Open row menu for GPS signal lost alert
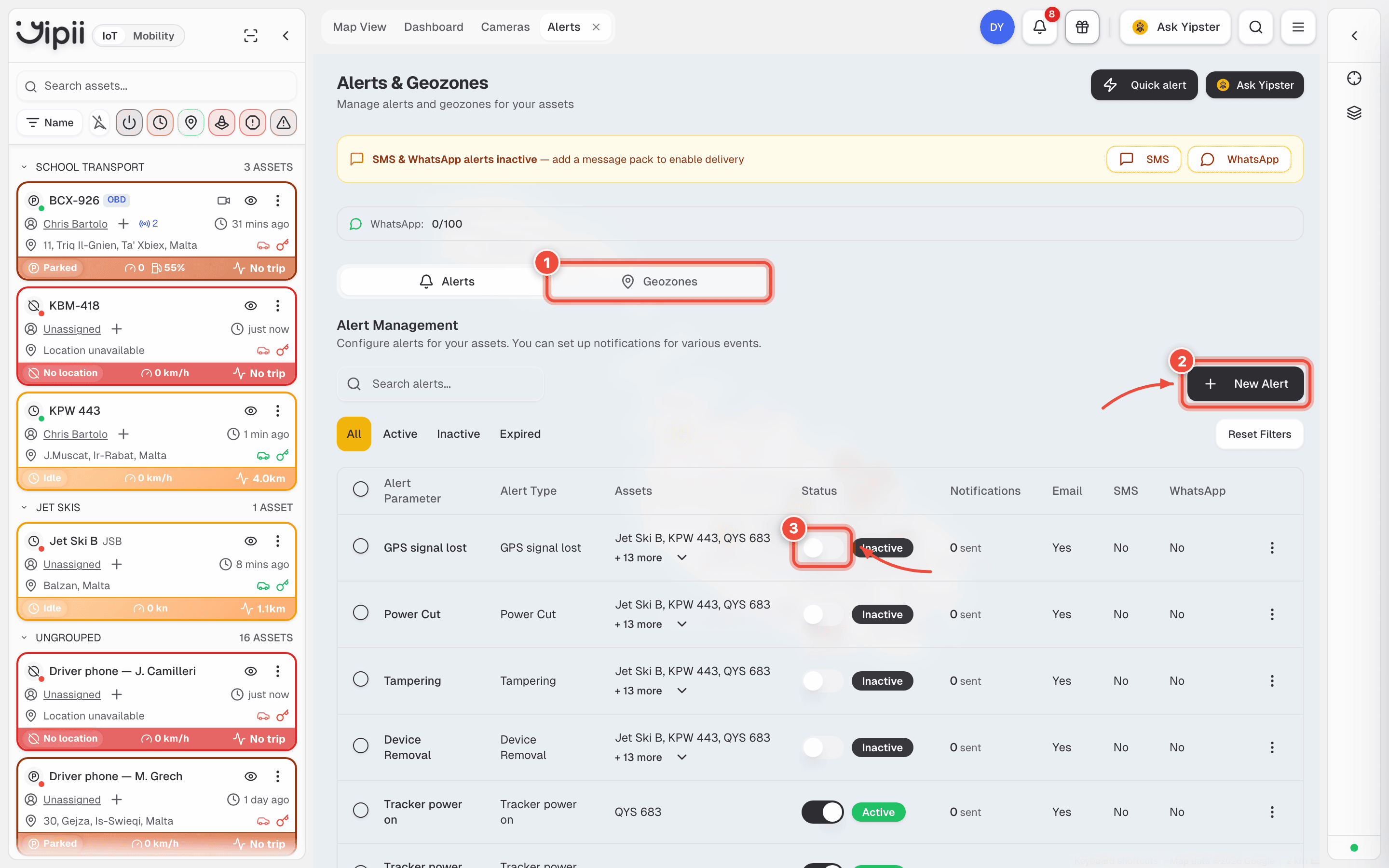This screenshot has height=868, width=1389. 1272,548
